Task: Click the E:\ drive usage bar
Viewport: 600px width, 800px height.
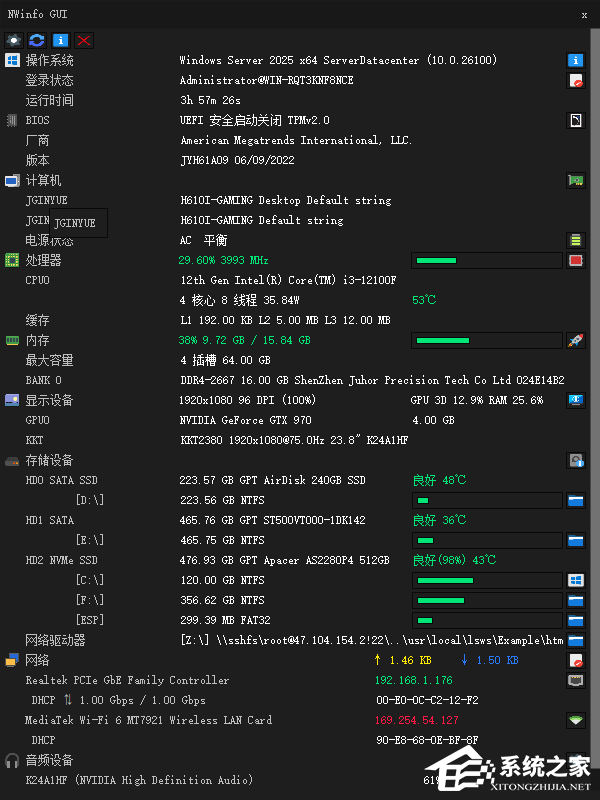Action: coord(487,540)
